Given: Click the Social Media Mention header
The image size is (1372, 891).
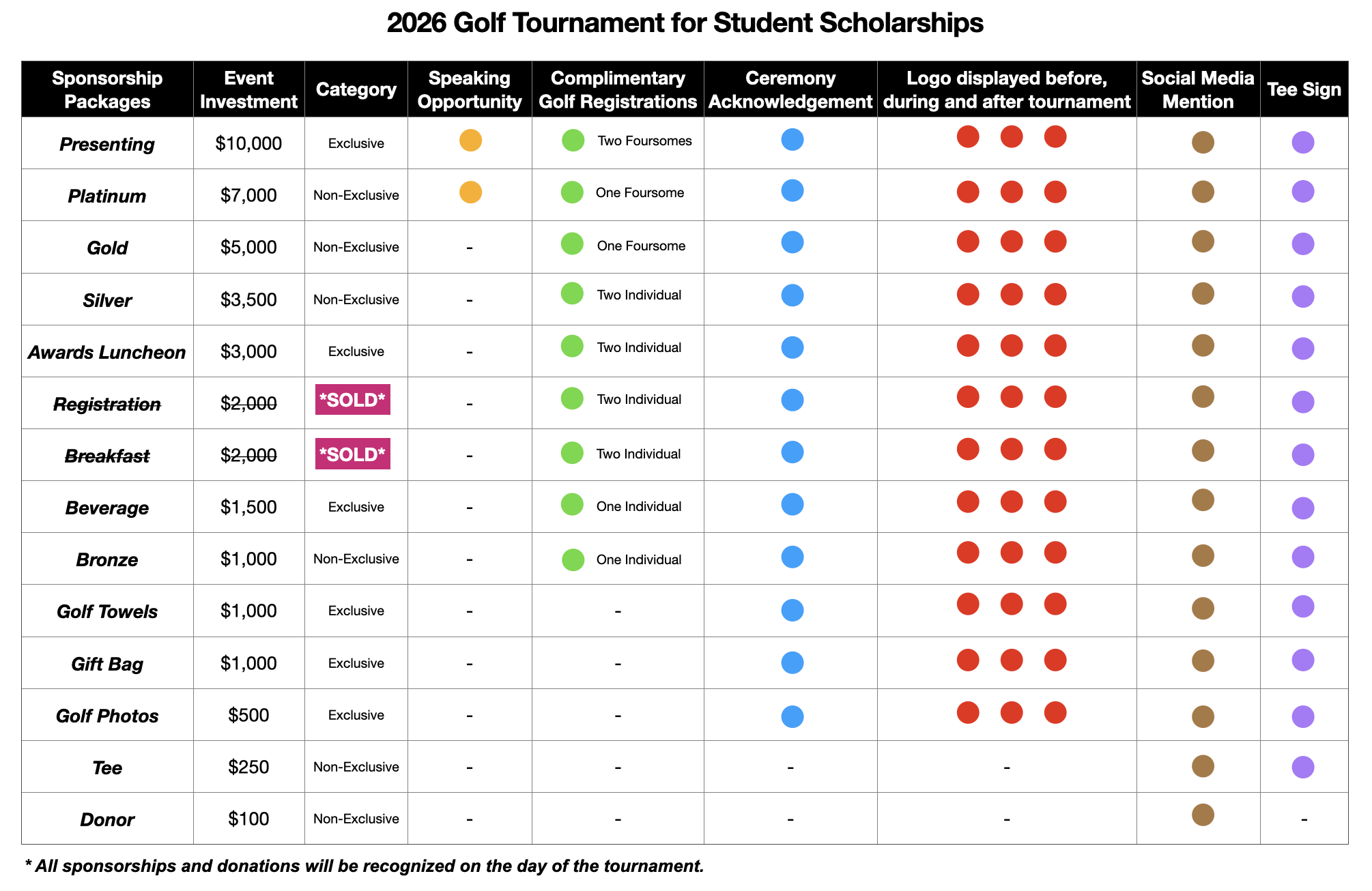Looking at the screenshot, I should coord(1197,89).
